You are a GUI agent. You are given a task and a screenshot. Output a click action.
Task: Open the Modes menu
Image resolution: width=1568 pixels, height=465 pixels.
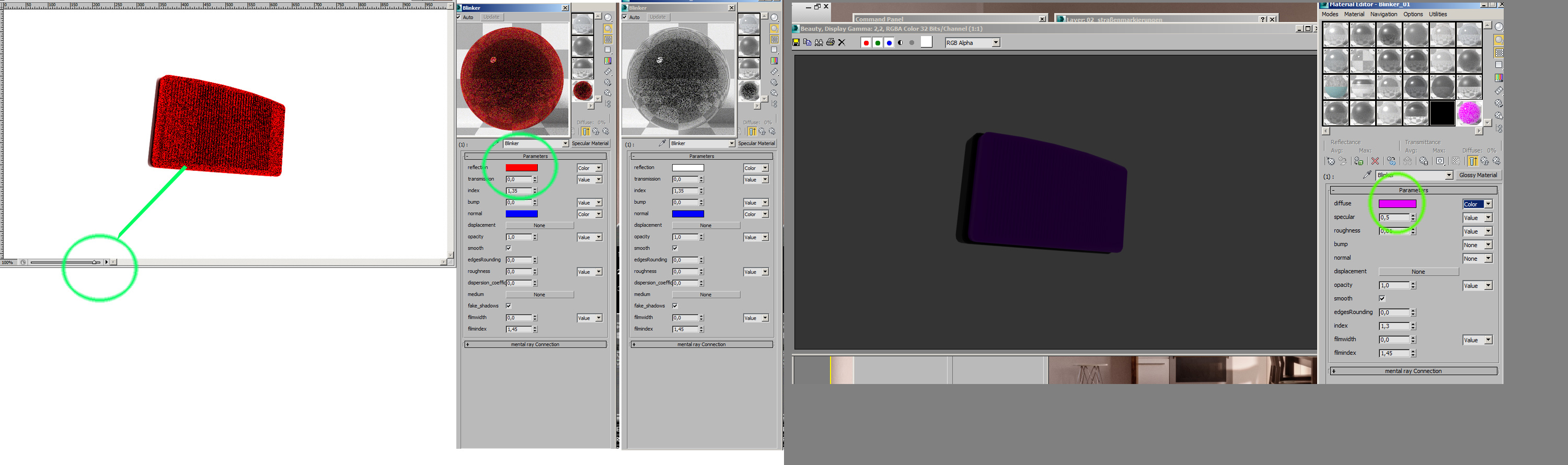(1330, 14)
